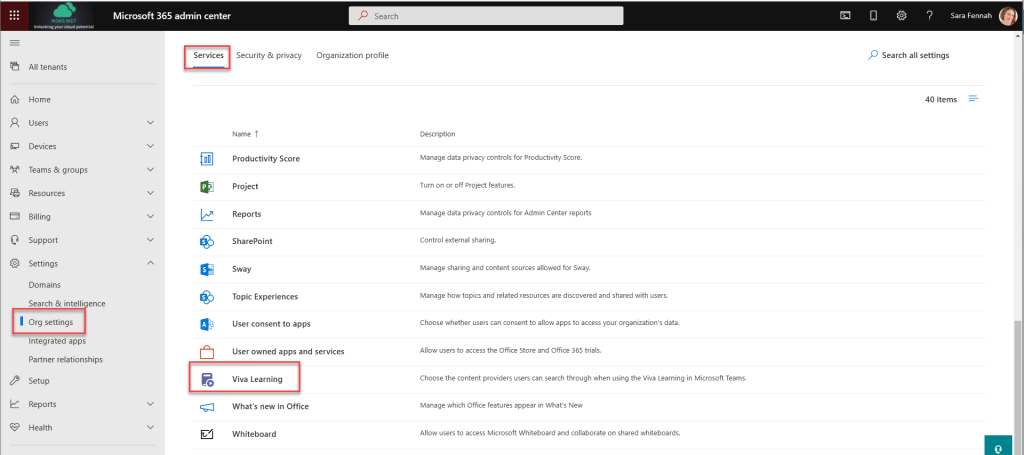The width and height of the screenshot is (1024, 455).
Task: Click the help question mark icon
Action: pyautogui.click(x=929, y=16)
